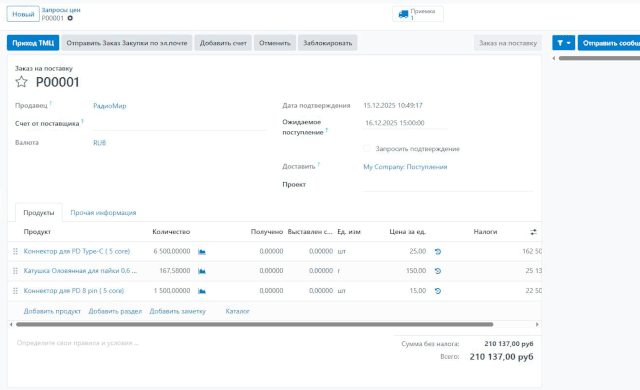Click the quantity cell 167,58000
The height and width of the screenshot is (390, 640).
click(x=175, y=271)
